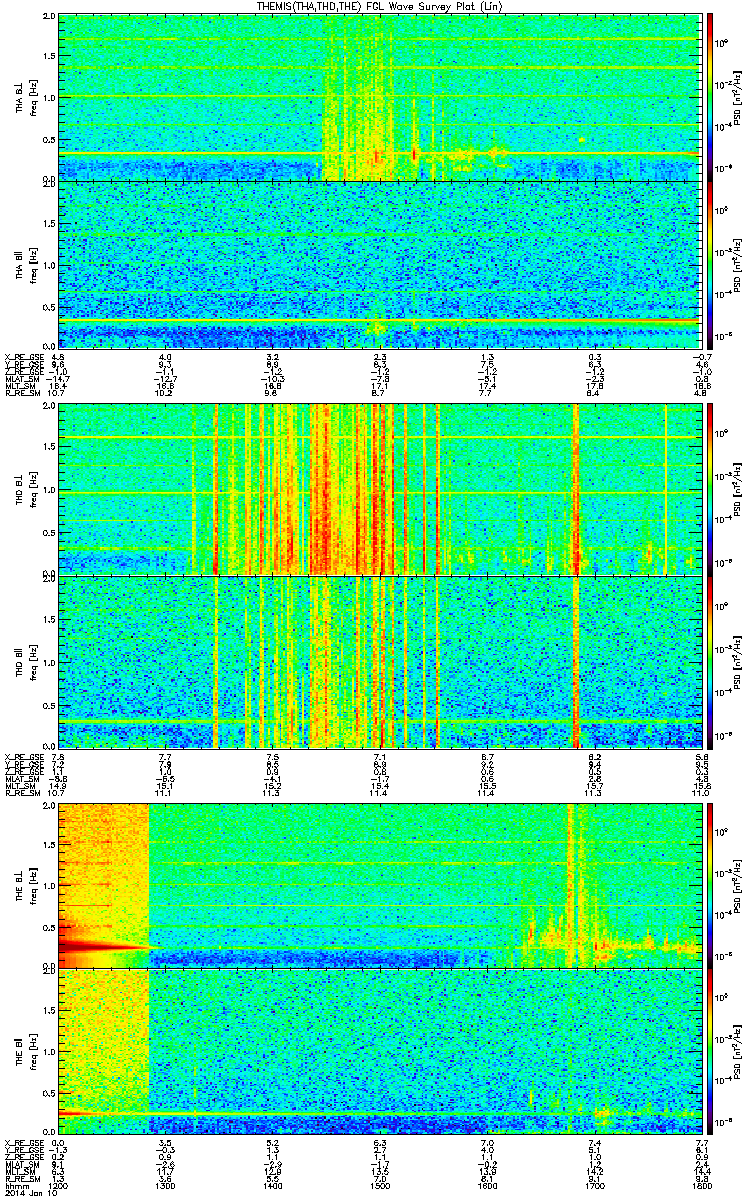Image resolution: width=750 pixels, height=1200 pixels.
Task: Click the color bar beside the THE B⊥ panel
Action: (711, 884)
